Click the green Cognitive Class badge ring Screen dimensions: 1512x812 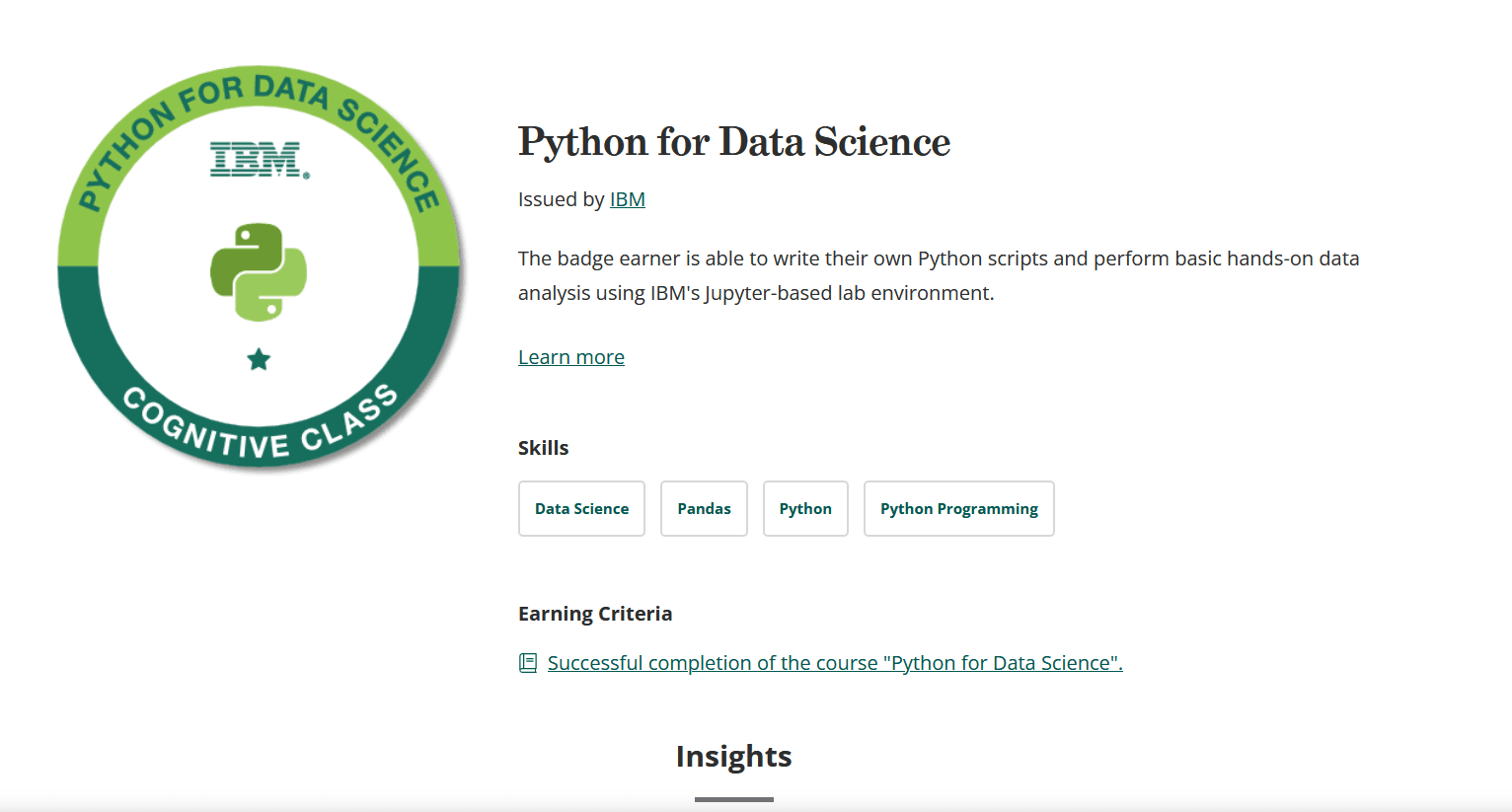(x=259, y=434)
